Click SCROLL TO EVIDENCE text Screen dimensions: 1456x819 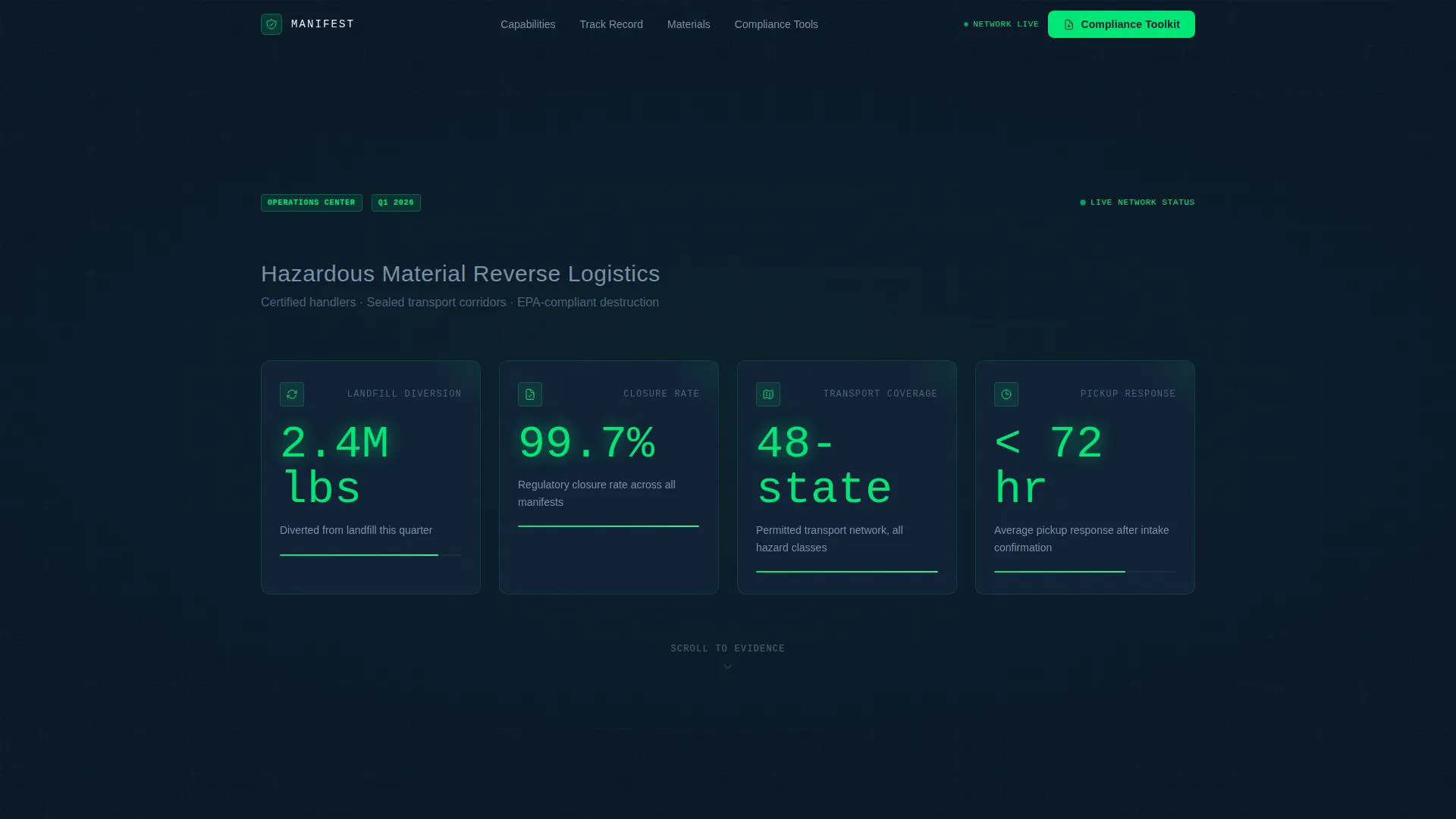(x=728, y=648)
